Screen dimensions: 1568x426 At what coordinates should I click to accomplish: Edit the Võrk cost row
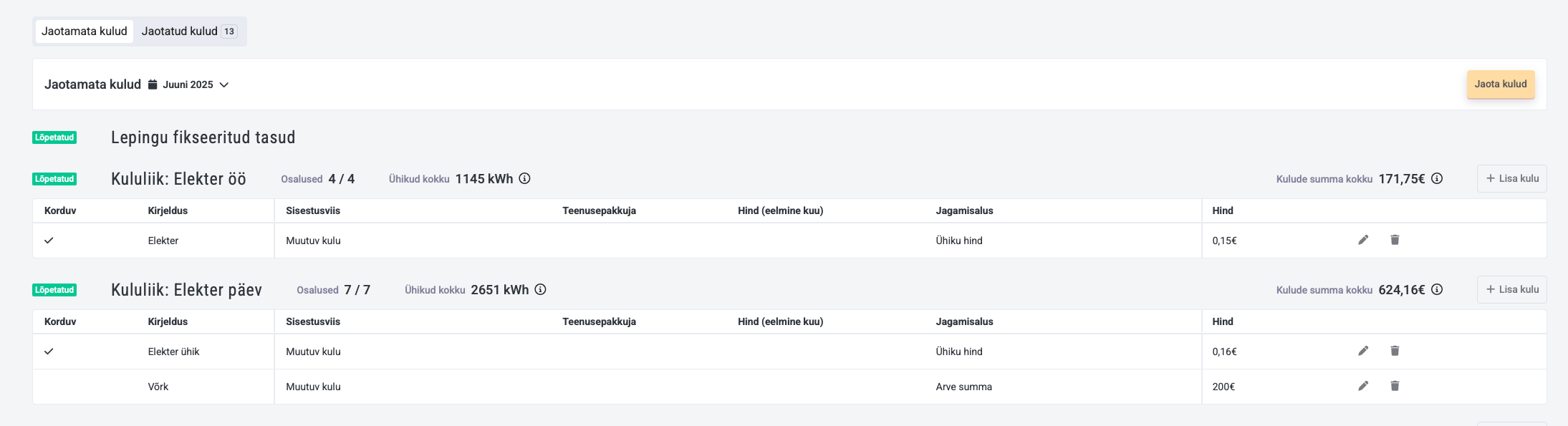[1363, 386]
